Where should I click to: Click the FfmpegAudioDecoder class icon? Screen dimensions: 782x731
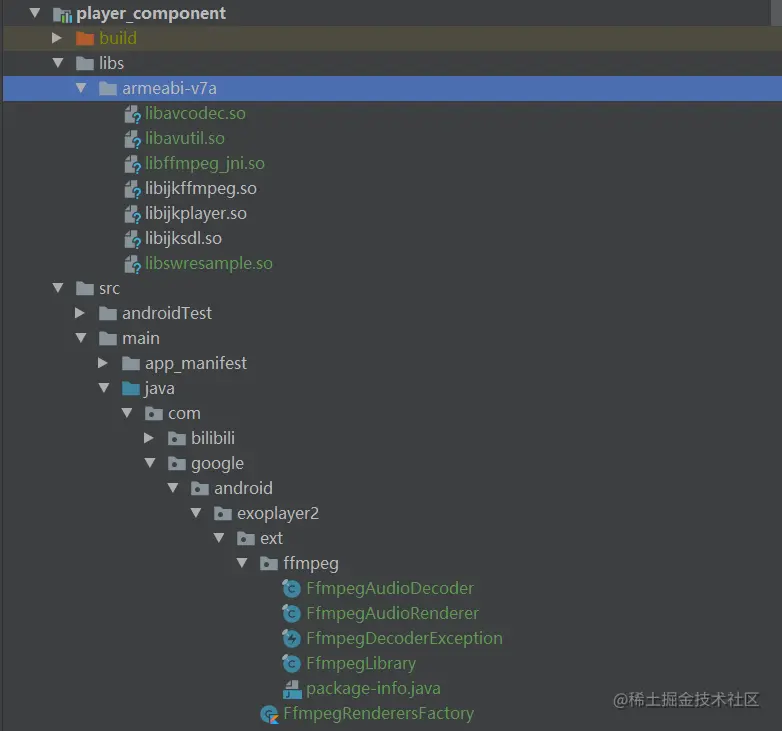pos(291,589)
